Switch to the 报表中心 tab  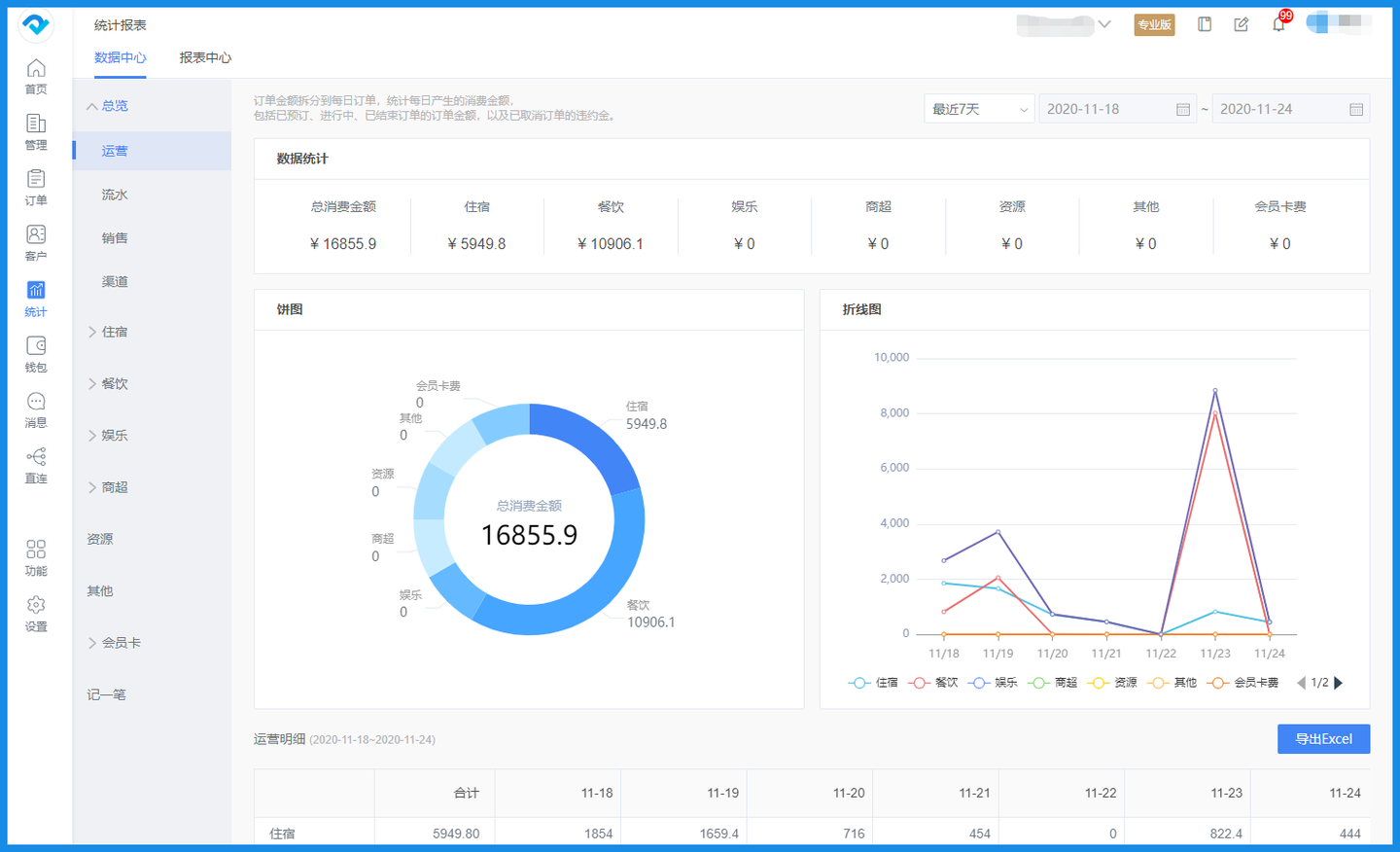pos(205,57)
